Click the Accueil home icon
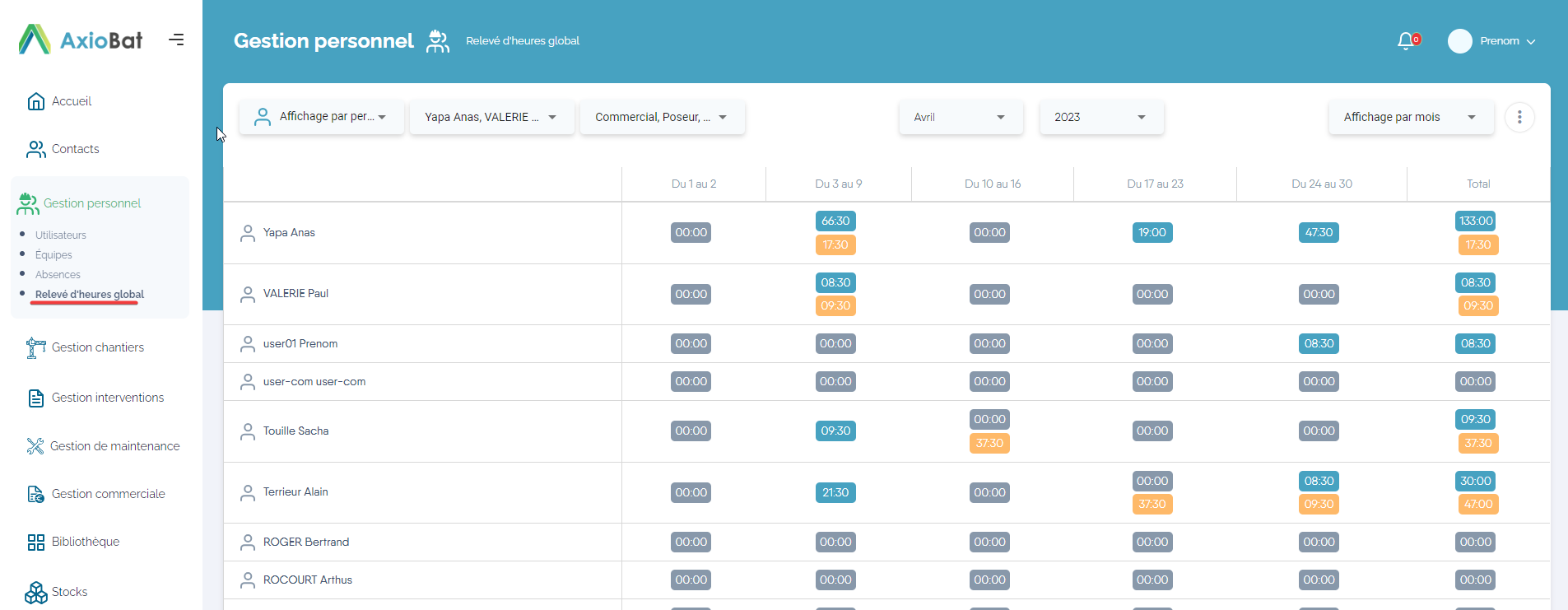The width and height of the screenshot is (1568, 610). pyautogui.click(x=36, y=101)
